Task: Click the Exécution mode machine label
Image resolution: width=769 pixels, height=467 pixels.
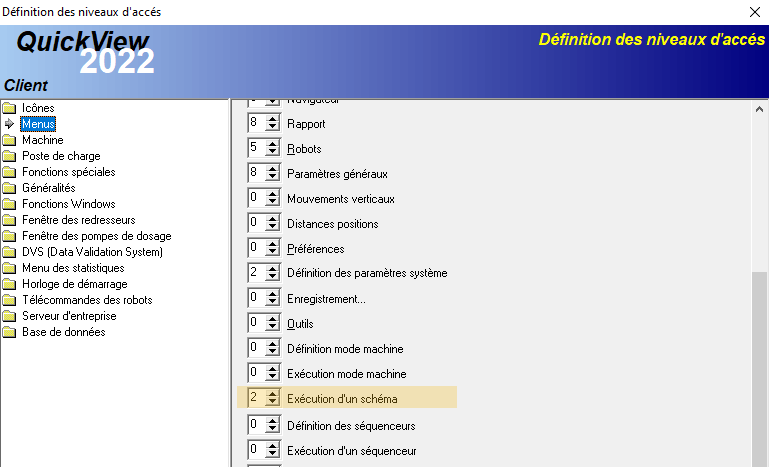Action: point(347,374)
